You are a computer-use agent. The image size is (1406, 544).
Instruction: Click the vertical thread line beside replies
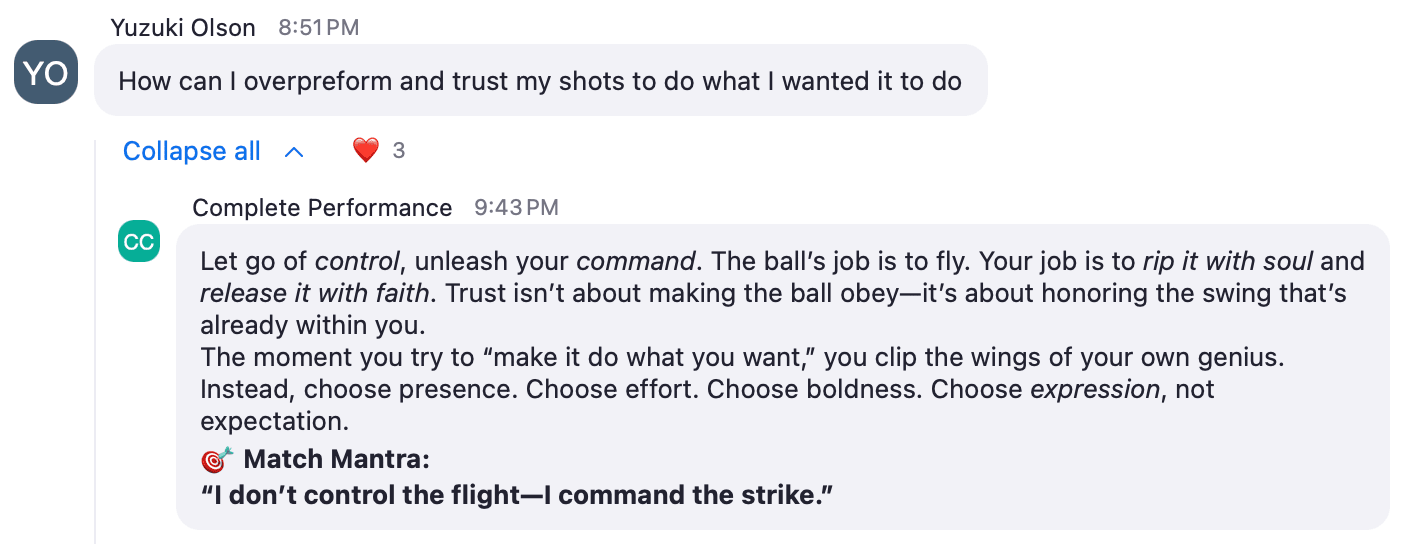tap(95, 342)
